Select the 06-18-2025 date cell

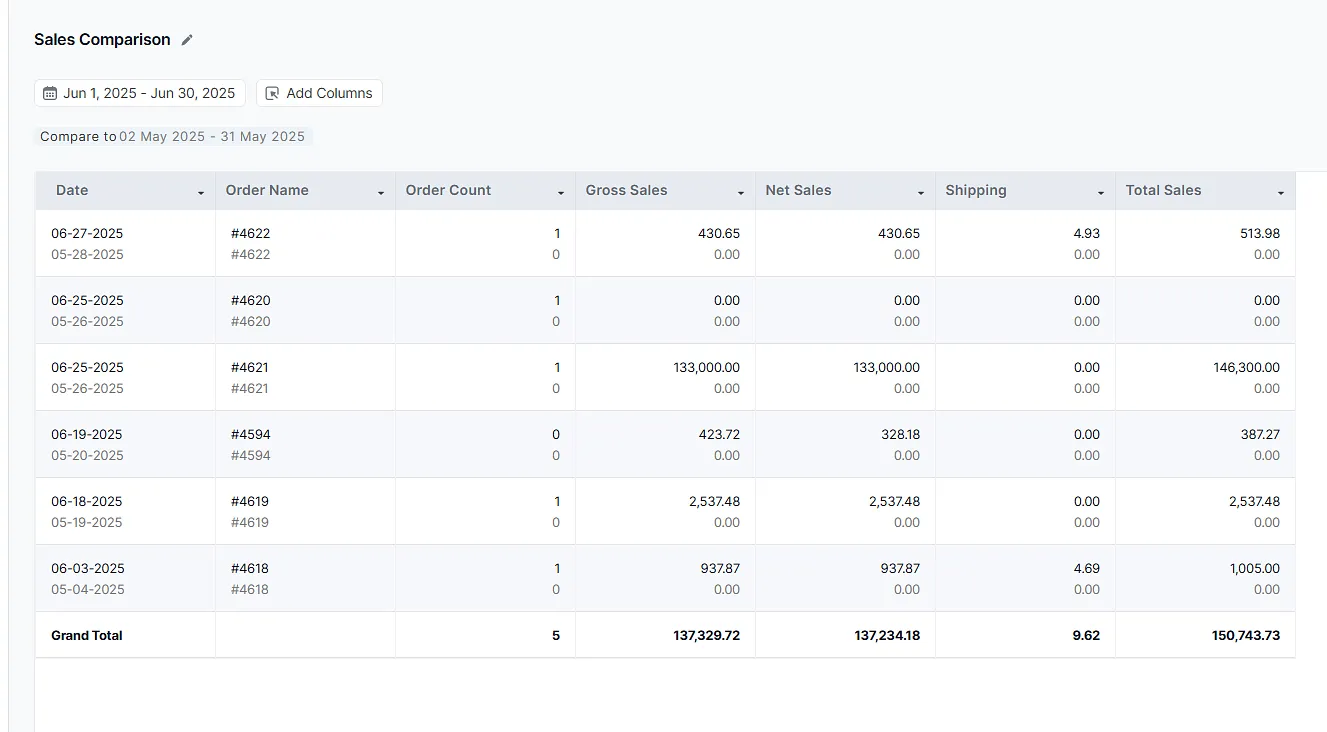pyautogui.click(x=87, y=501)
